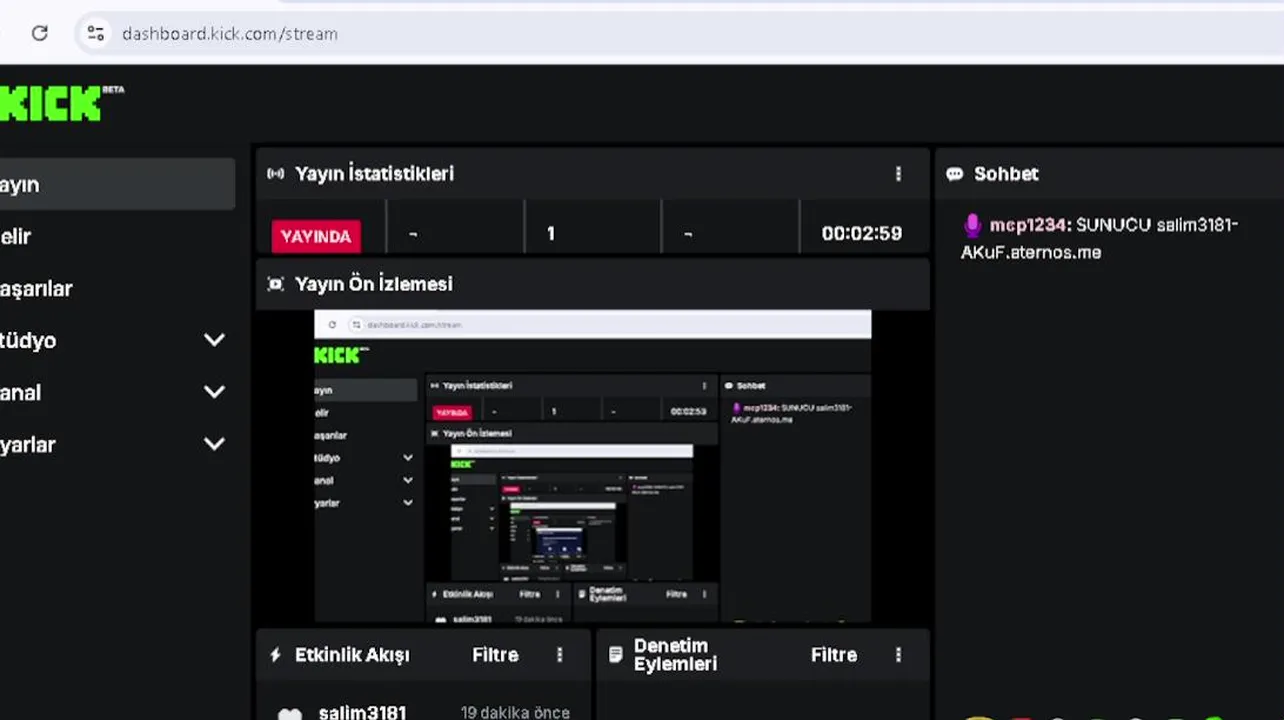Expand the Kanal submenu chevron

point(214,392)
